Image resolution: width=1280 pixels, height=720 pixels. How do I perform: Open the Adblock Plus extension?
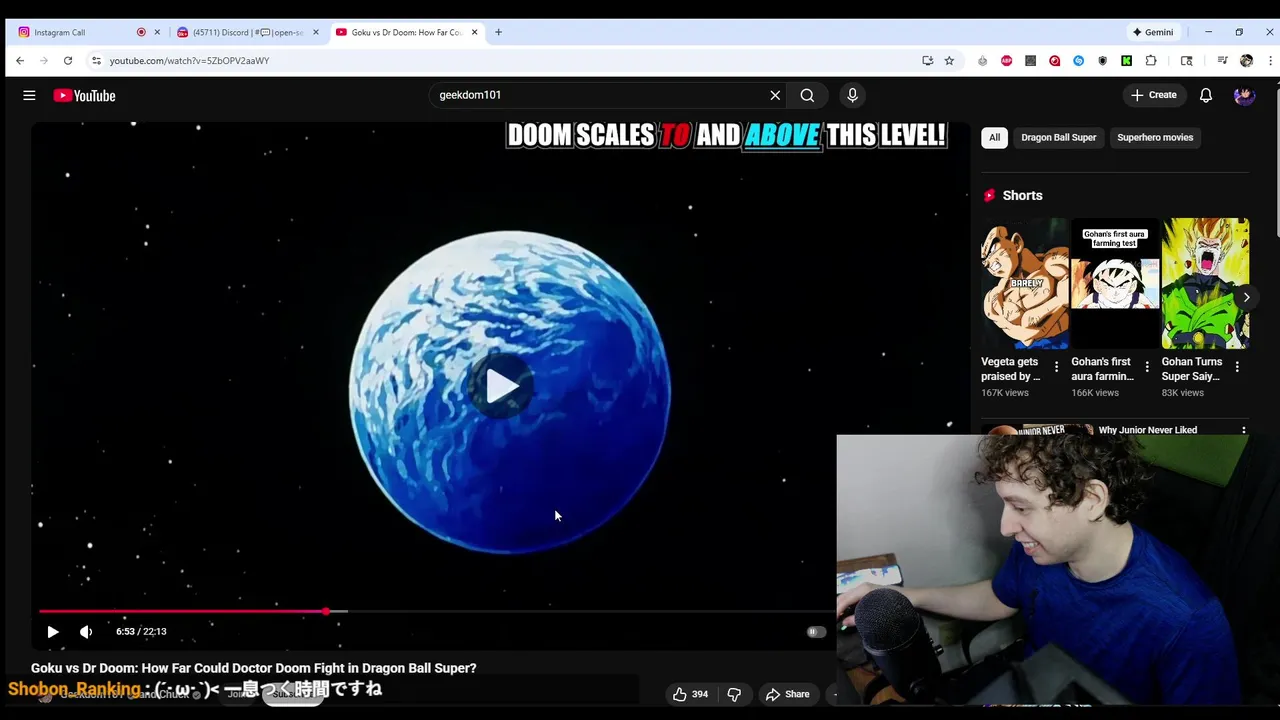coord(1006,61)
